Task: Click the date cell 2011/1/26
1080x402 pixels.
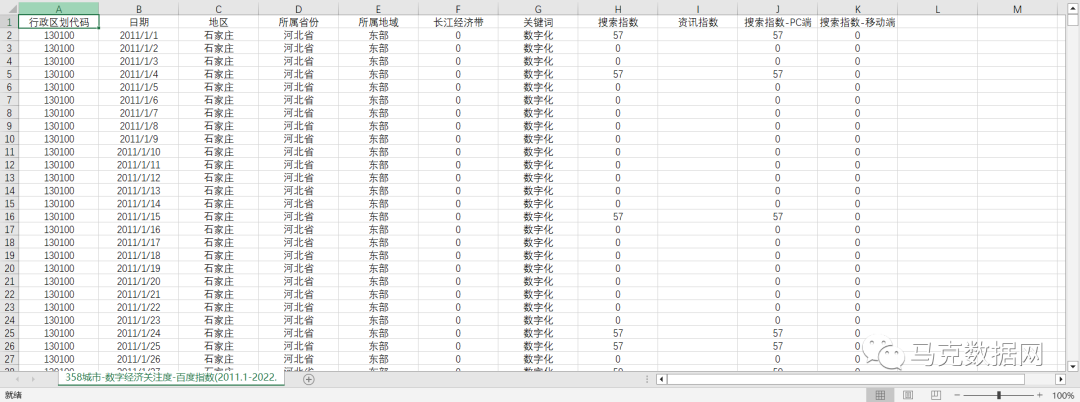Action: pos(138,359)
